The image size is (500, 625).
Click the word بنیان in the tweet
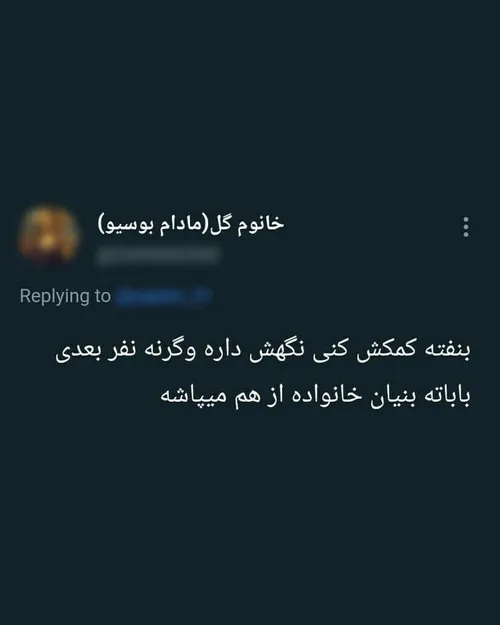click(x=393, y=396)
